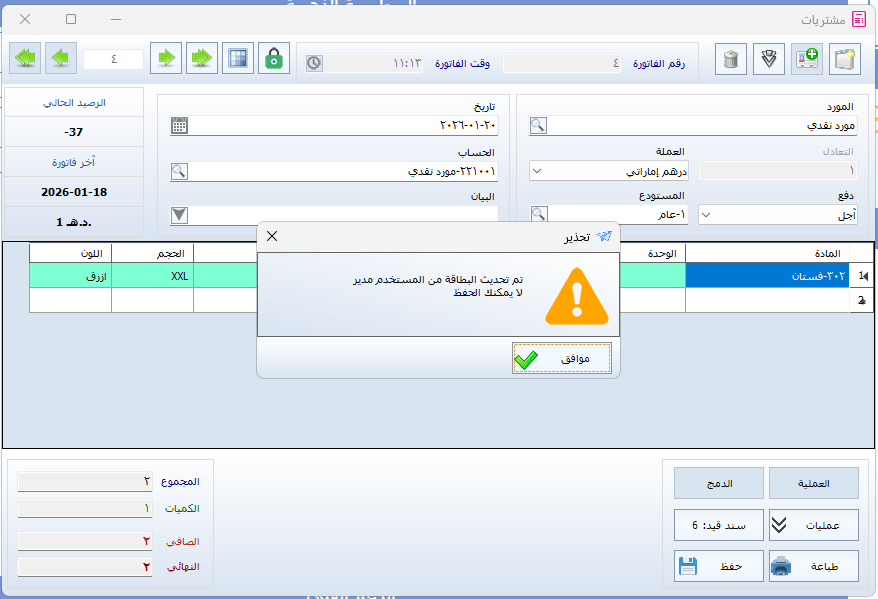878x599 pixels.
Task: Close the تحذير warning dialog with X
Action: [x=272, y=237]
